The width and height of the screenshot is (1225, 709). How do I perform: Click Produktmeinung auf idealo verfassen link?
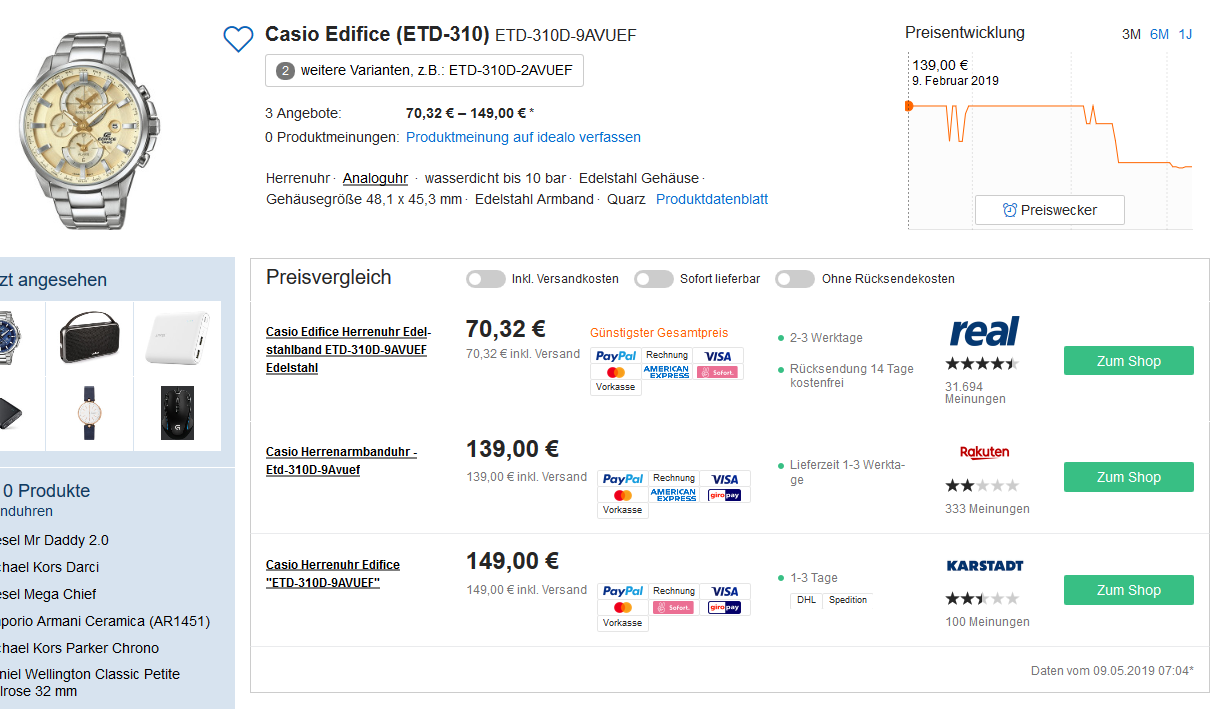pyautogui.click(x=523, y=137)
